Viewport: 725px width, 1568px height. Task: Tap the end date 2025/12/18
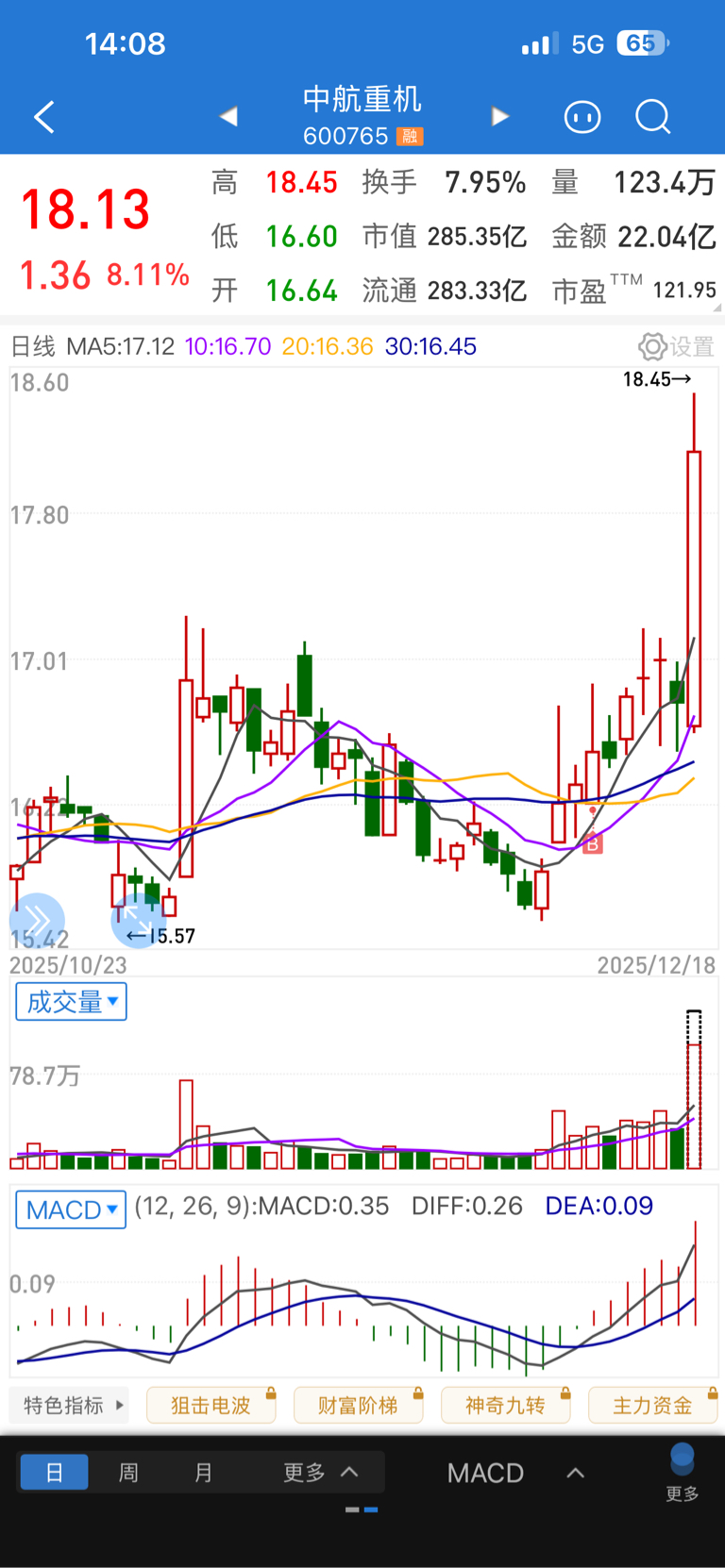pos(656,965)
